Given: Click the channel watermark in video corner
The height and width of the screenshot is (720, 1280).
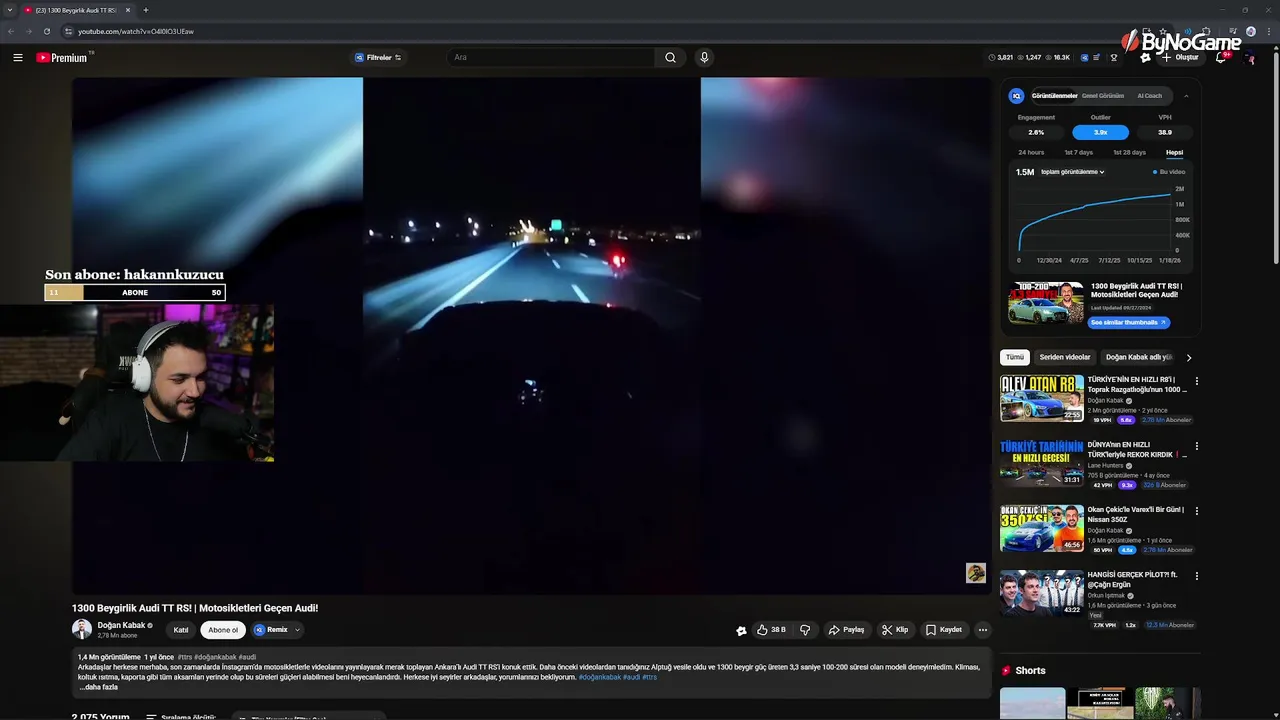Looking at the screenshot, I should click(x=975, y=572).
